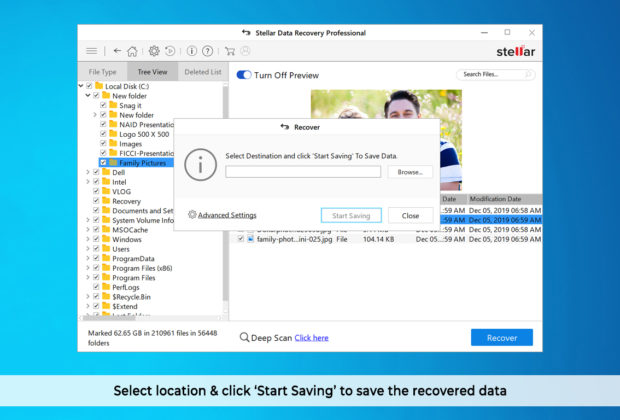Switch to the Tree View tab
620x420 pixels.
153,72
